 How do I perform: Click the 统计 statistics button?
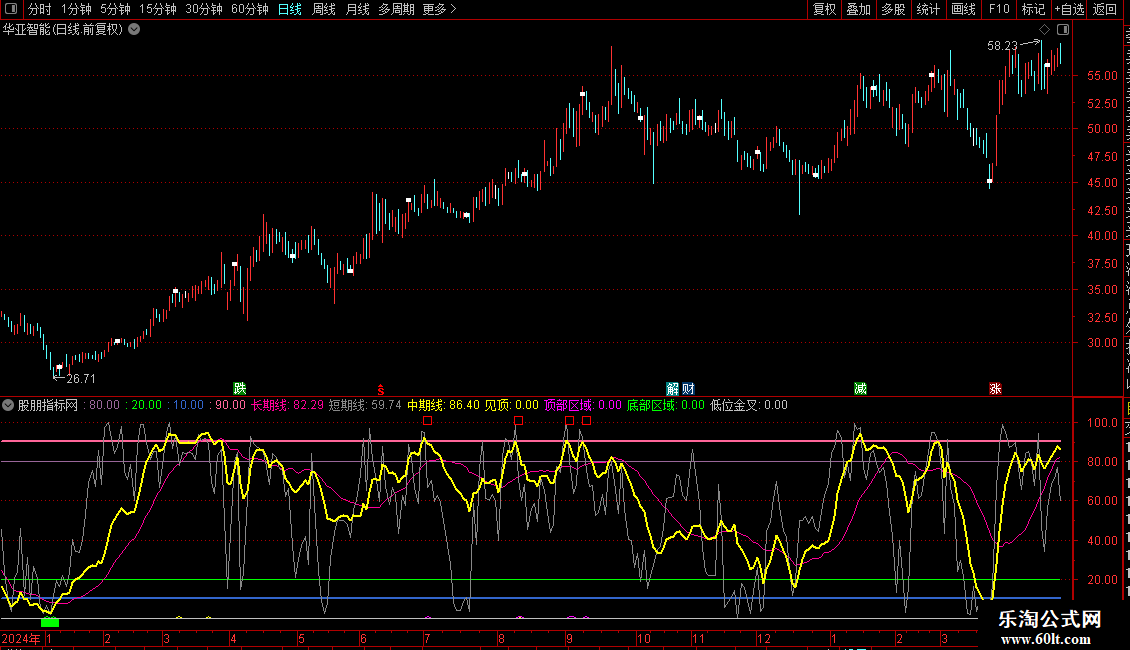927,9
